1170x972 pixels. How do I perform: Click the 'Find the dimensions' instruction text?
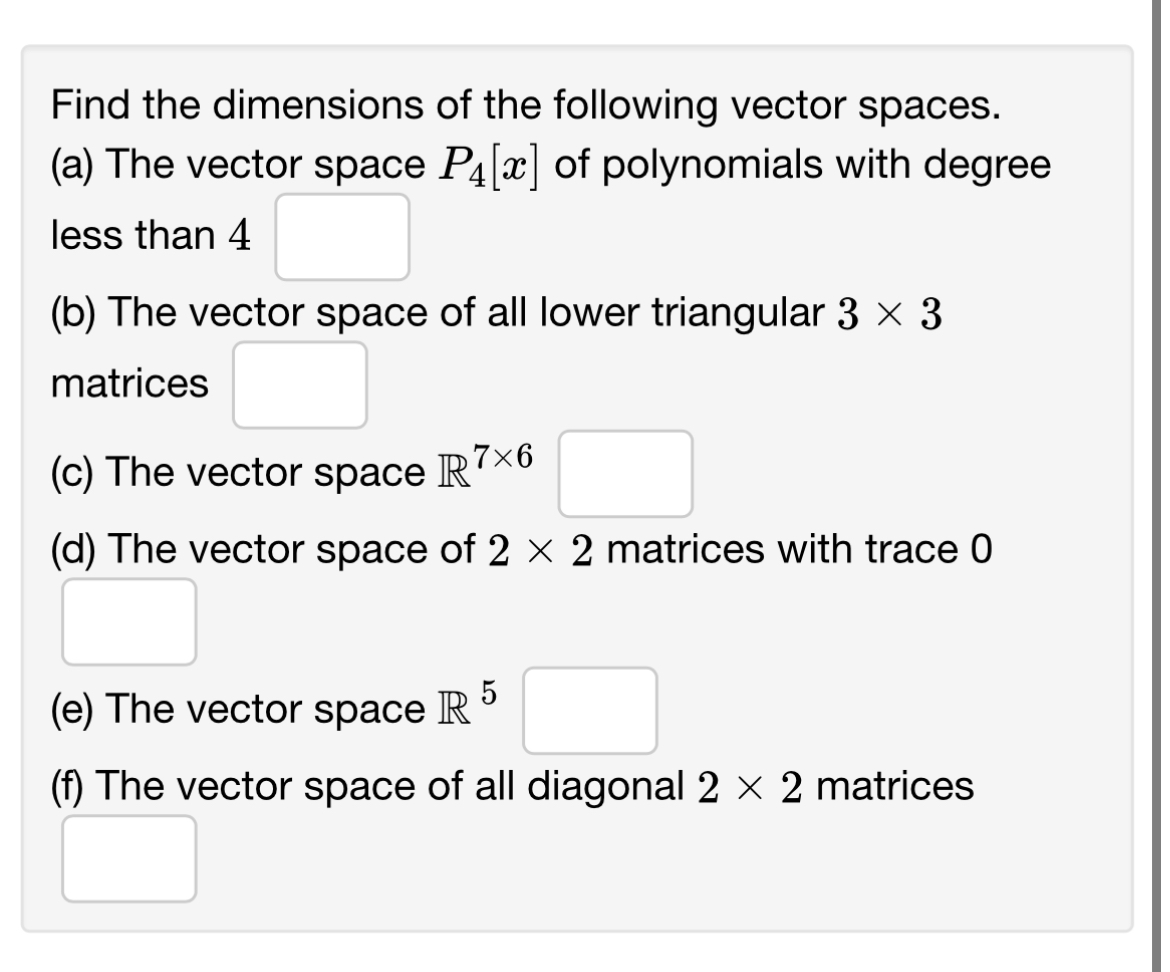(x=525, y=104)
